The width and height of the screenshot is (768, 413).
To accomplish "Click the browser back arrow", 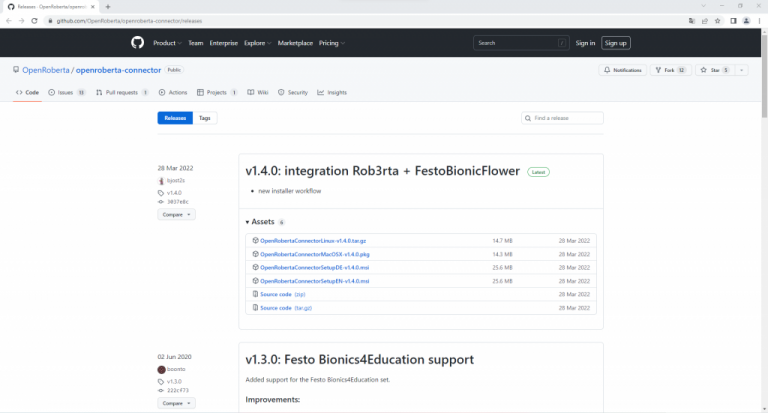I will (x=8, y=20).
